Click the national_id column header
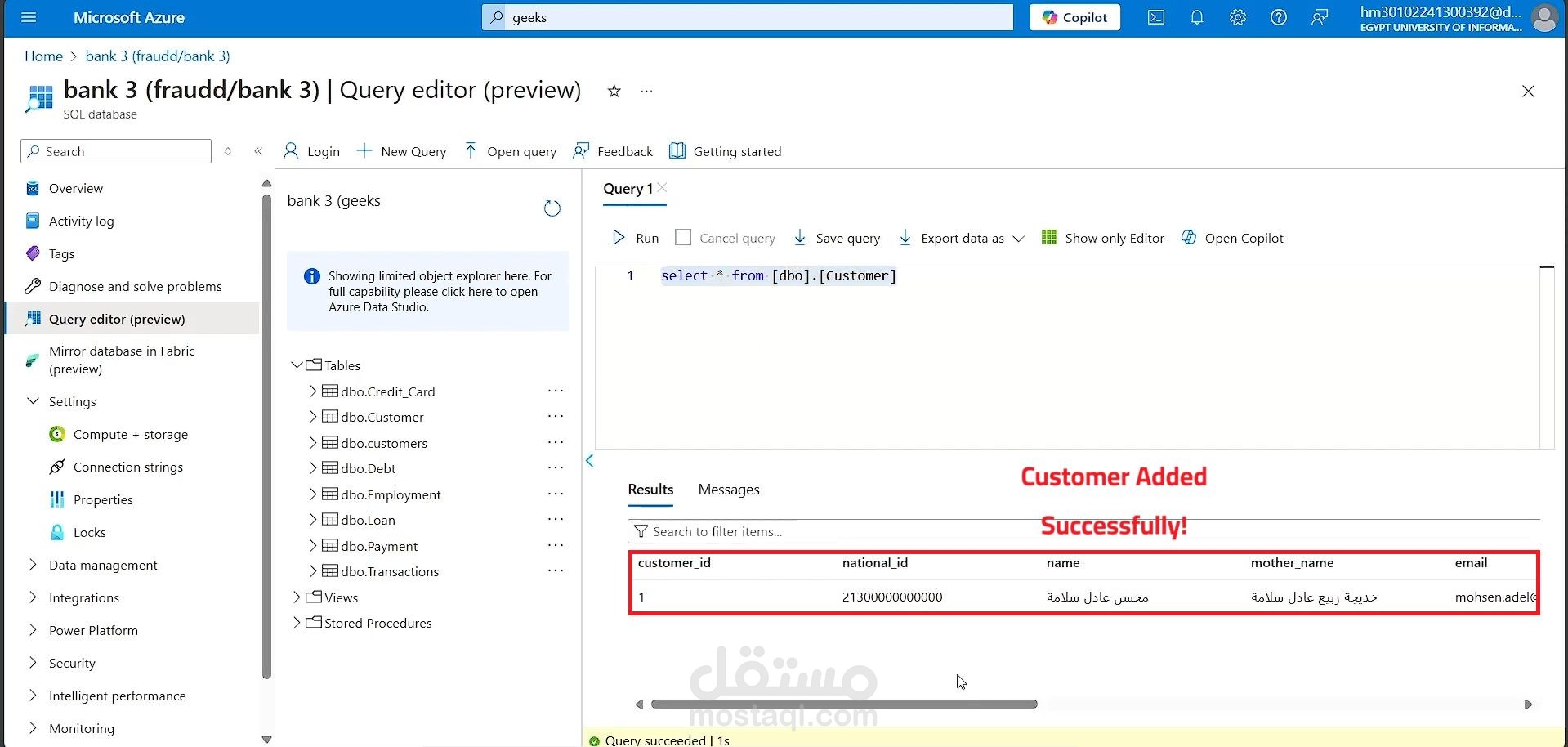1568x747 pixels. [x=875, y=563]
